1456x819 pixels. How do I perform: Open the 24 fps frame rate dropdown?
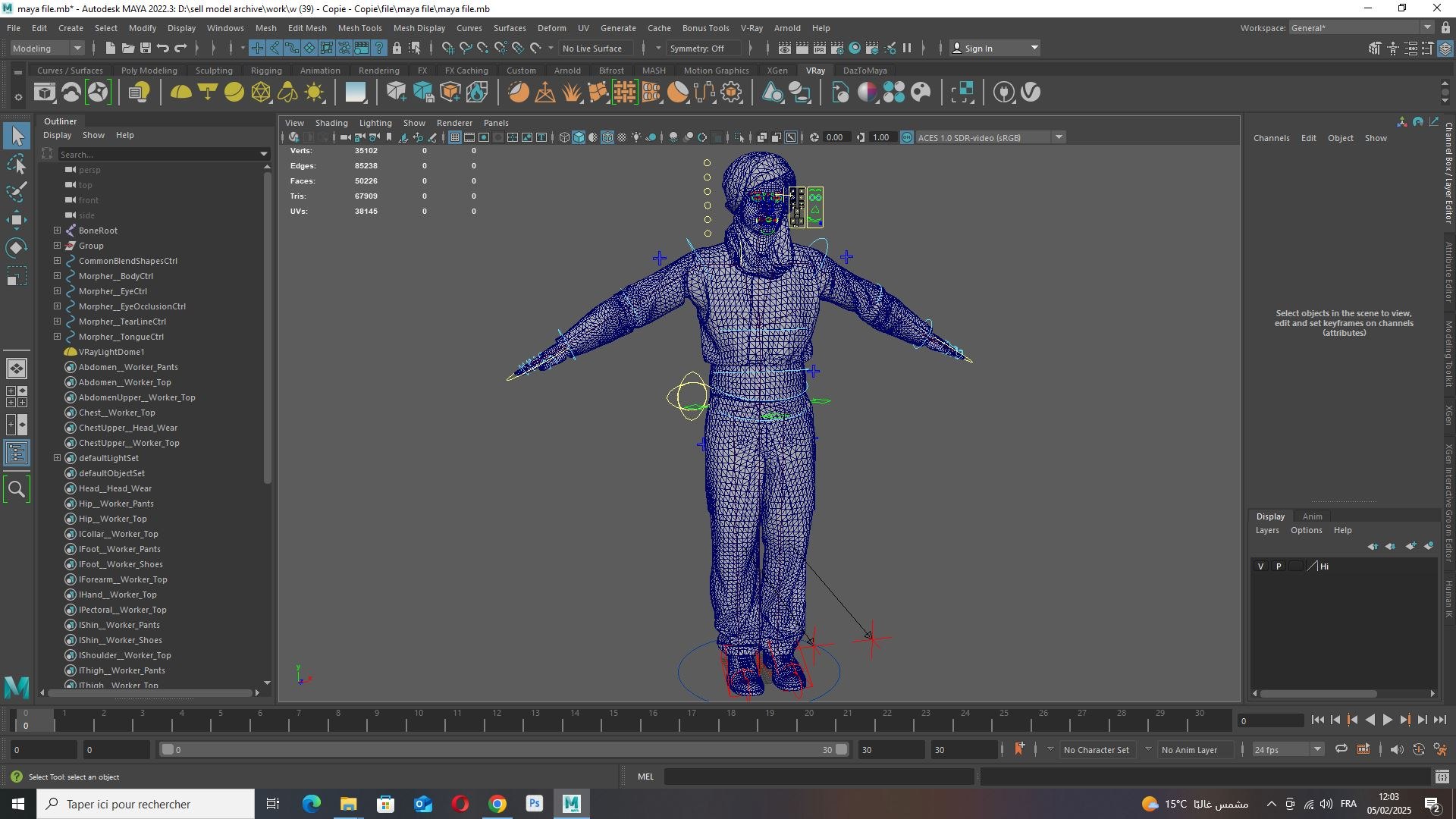click(1288, 749)
